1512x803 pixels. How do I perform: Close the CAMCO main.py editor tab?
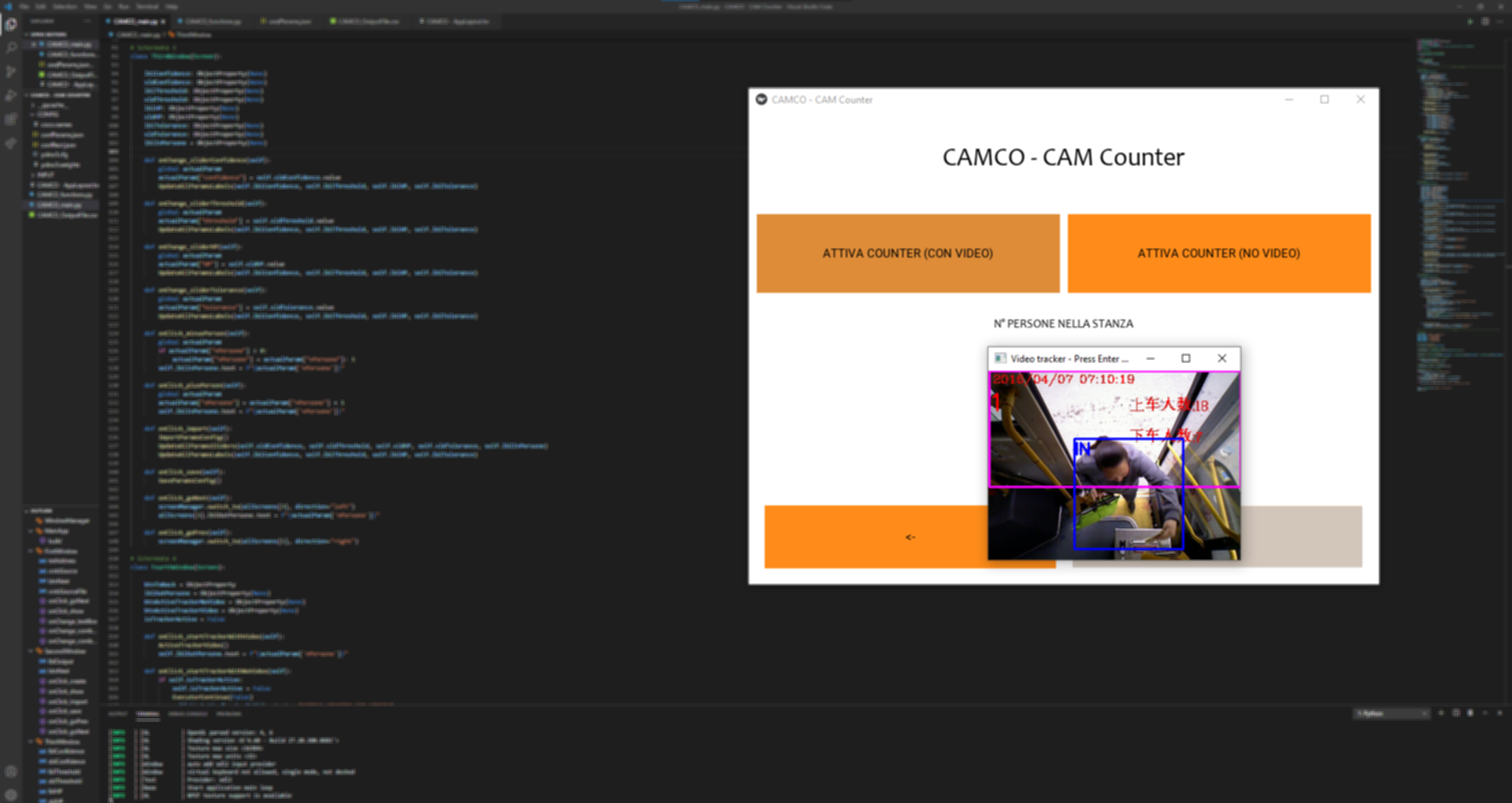(x=163, y=21)
